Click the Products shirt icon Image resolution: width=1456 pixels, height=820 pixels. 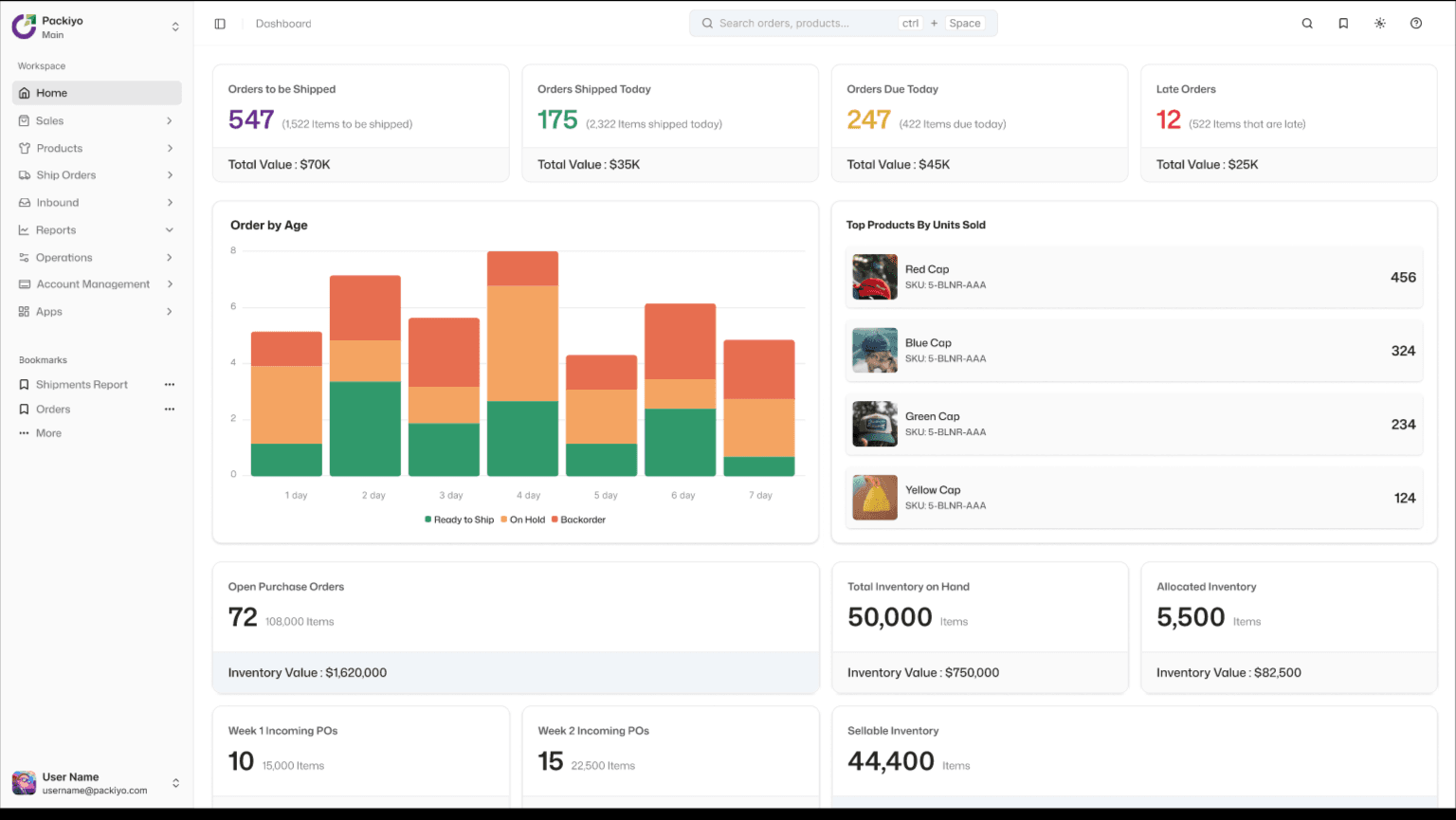pyautogui.click(x=25, y=148)
